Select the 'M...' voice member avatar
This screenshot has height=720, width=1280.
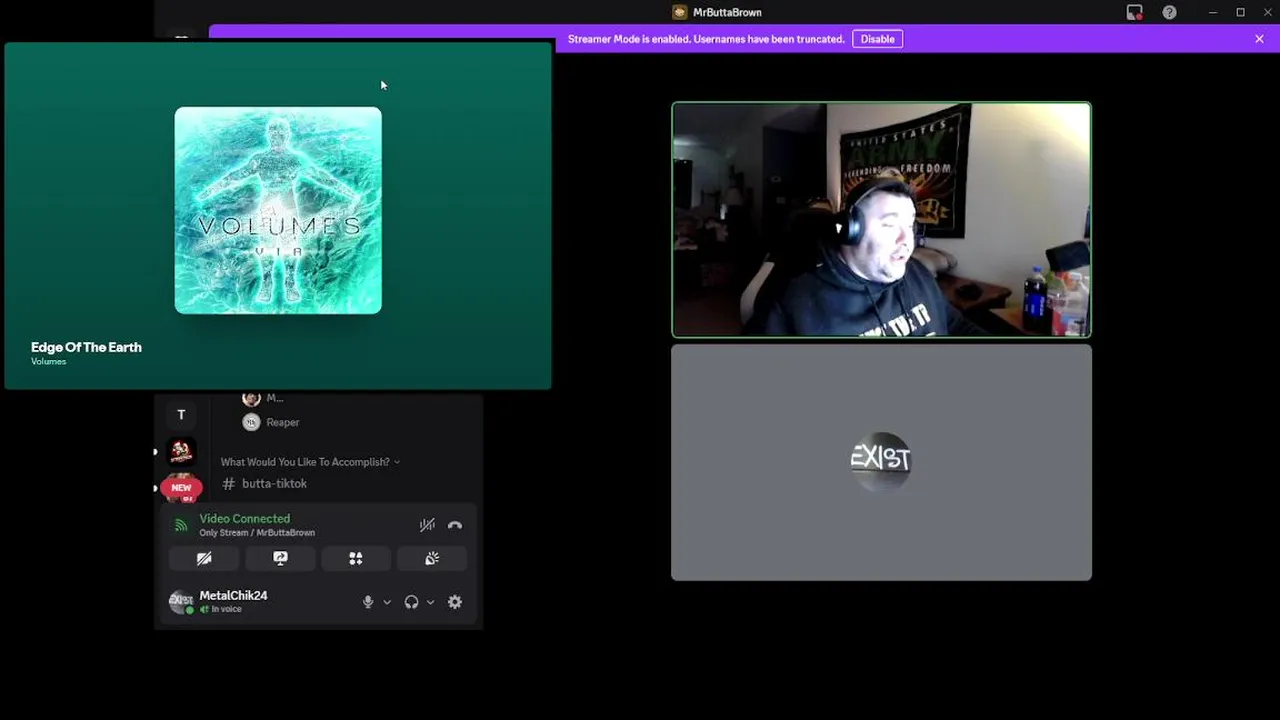[x=251, y=398]
